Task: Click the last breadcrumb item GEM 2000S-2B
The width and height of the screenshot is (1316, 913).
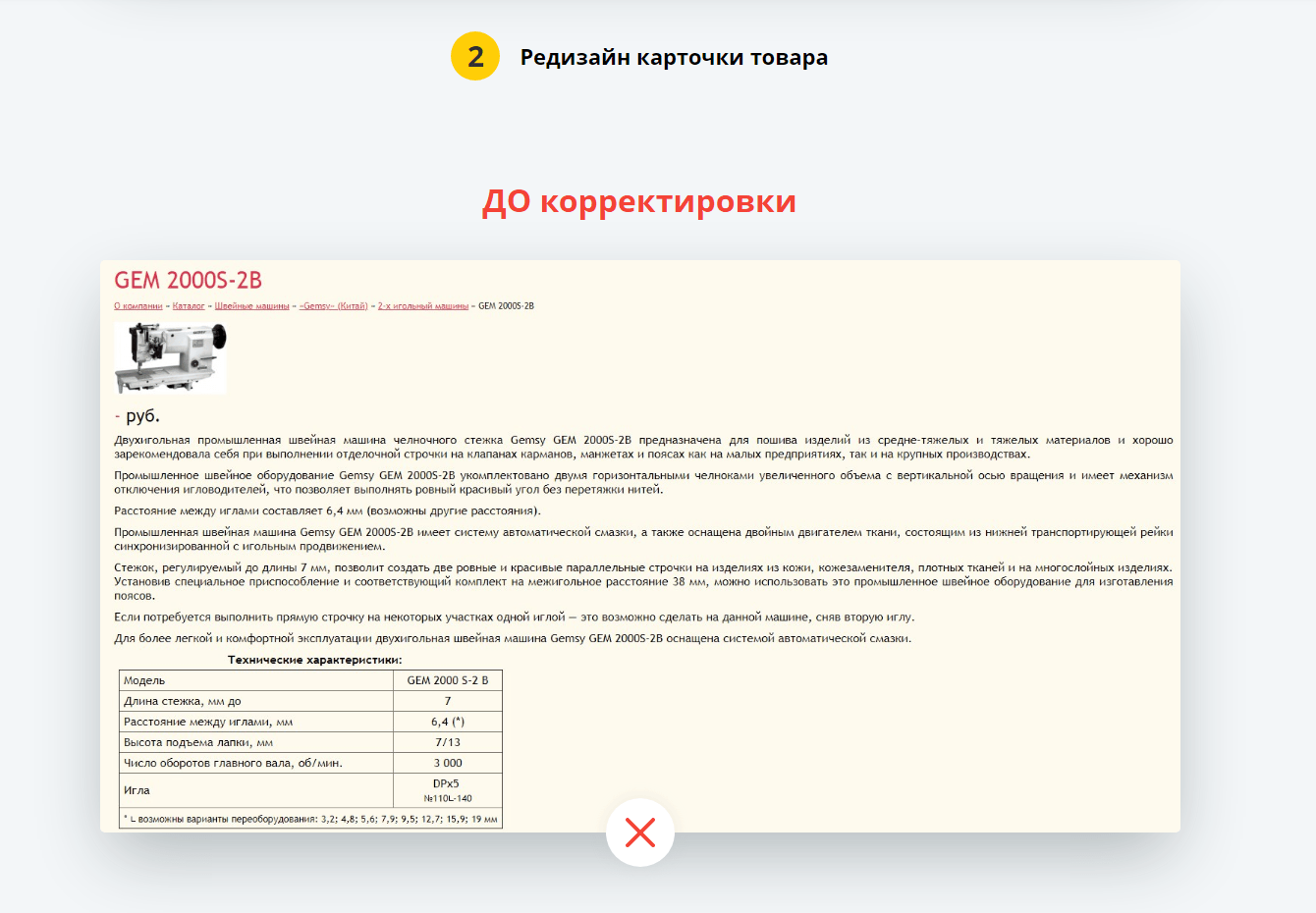Action: [x=506, y=306]
